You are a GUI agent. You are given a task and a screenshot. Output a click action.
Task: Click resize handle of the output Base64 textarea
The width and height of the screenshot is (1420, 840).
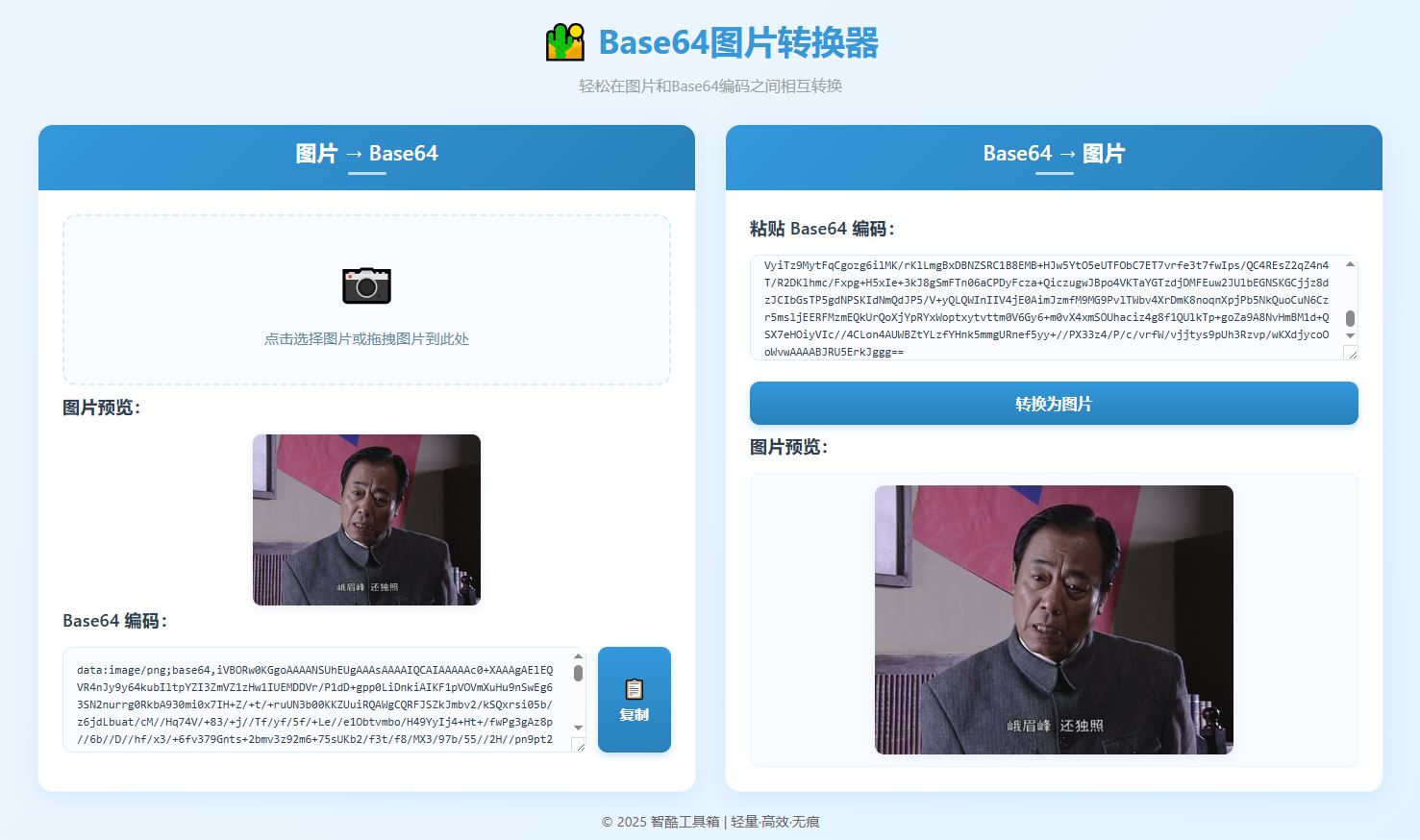pos(579,745)
